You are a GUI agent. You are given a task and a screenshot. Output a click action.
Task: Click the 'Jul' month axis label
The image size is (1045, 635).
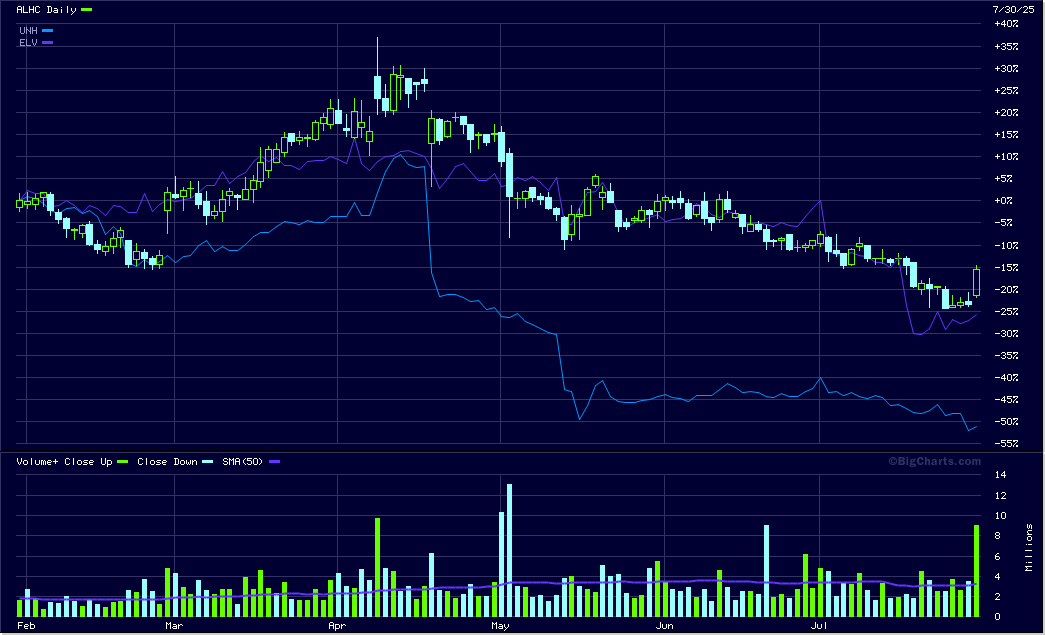[819, 626]
